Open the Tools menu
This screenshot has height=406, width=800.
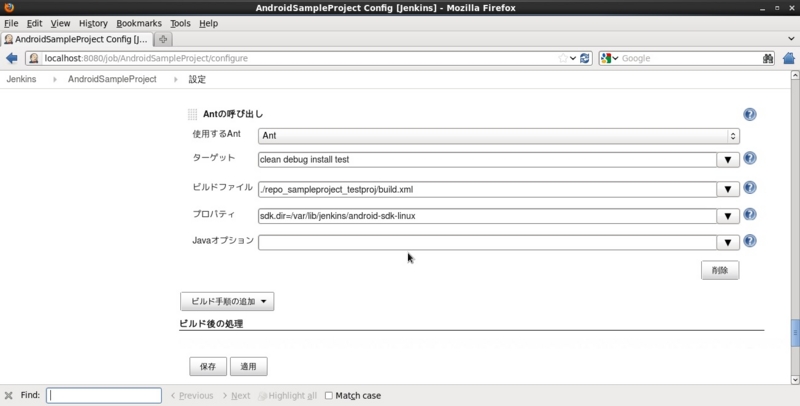point(180,23)
